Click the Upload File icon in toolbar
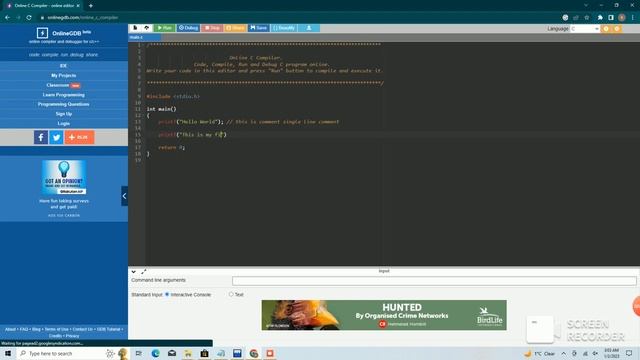This screenshot has width=640, height=360. pos(147,28)
